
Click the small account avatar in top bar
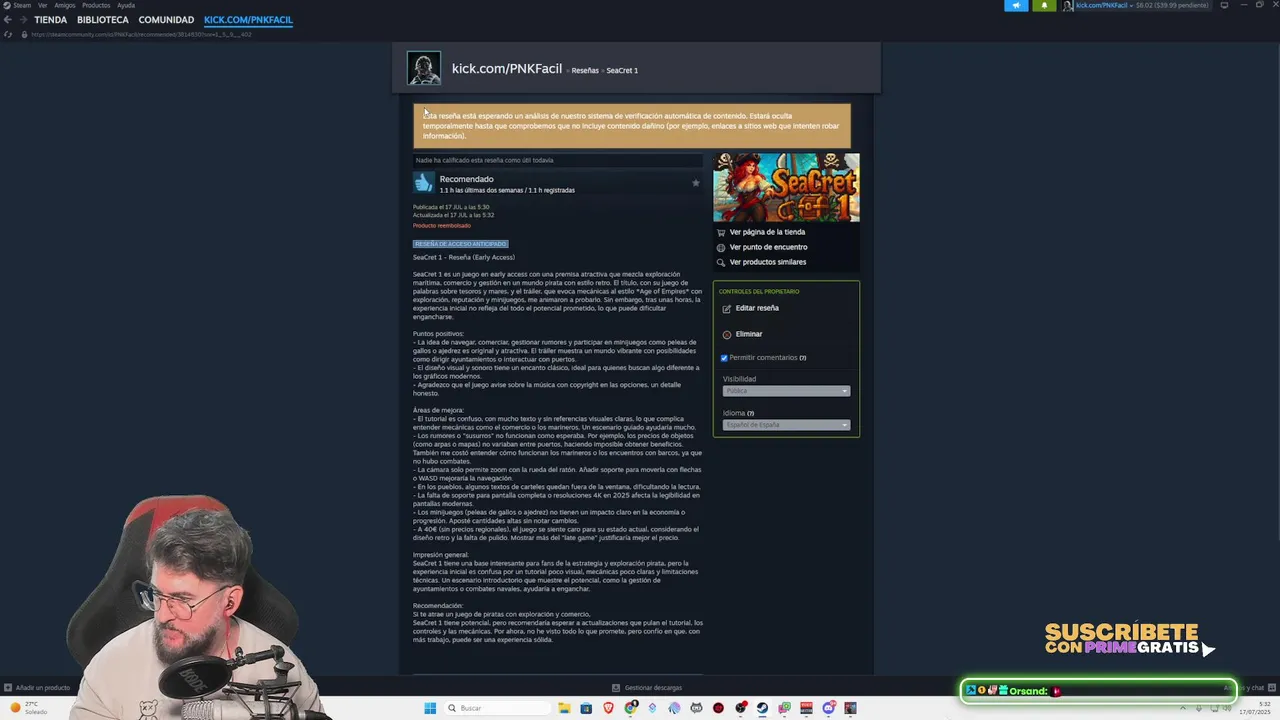coord(1068,5)
